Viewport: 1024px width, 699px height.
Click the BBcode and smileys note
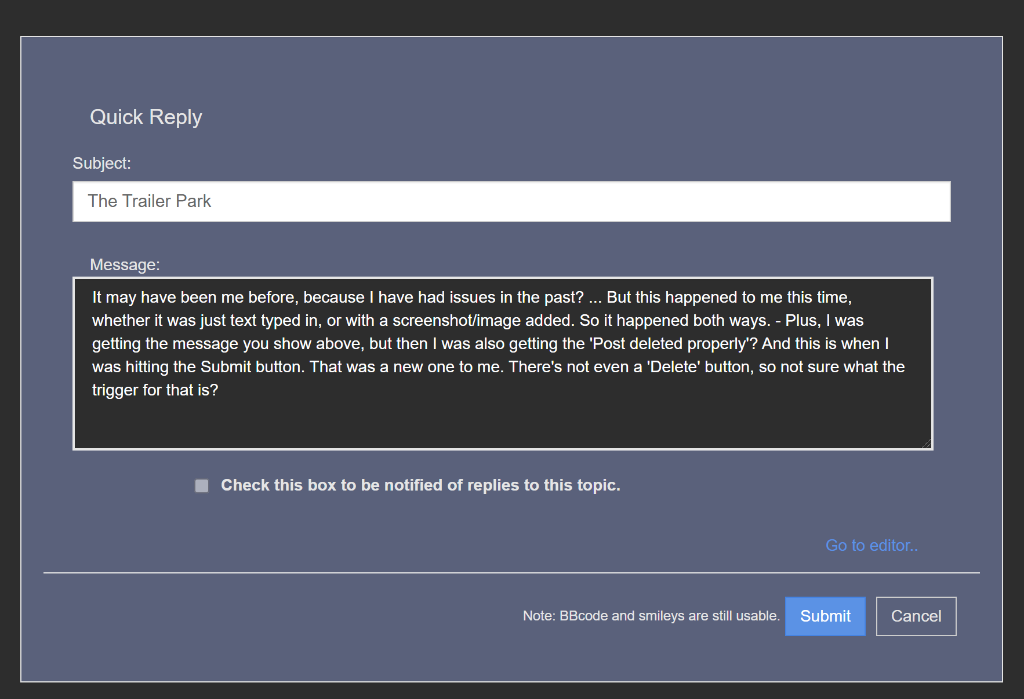[650, 616]
